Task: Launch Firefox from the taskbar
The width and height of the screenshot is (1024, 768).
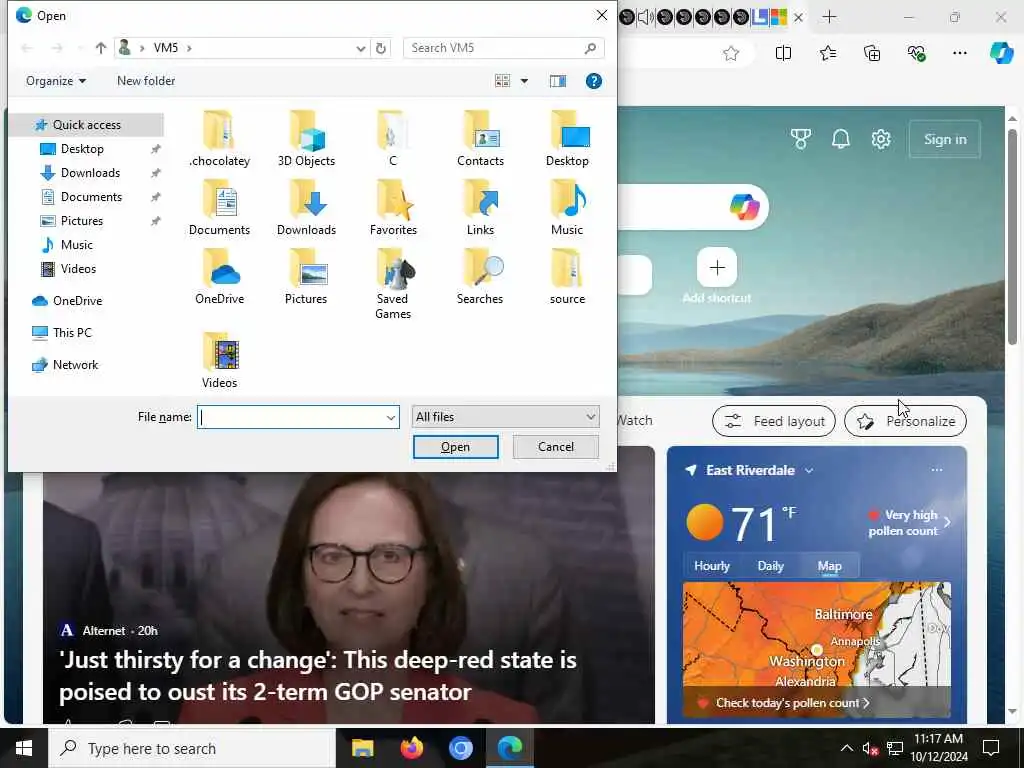Action: tap(411, 748)
